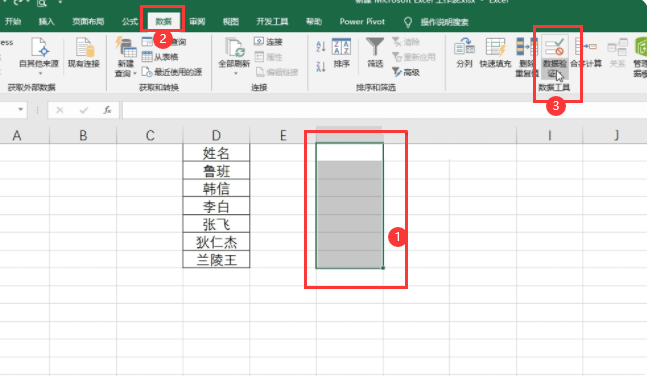Screen dimensions: 647x376
Task: Switch to 插入 Insert tab
Action: pos(46,22)
